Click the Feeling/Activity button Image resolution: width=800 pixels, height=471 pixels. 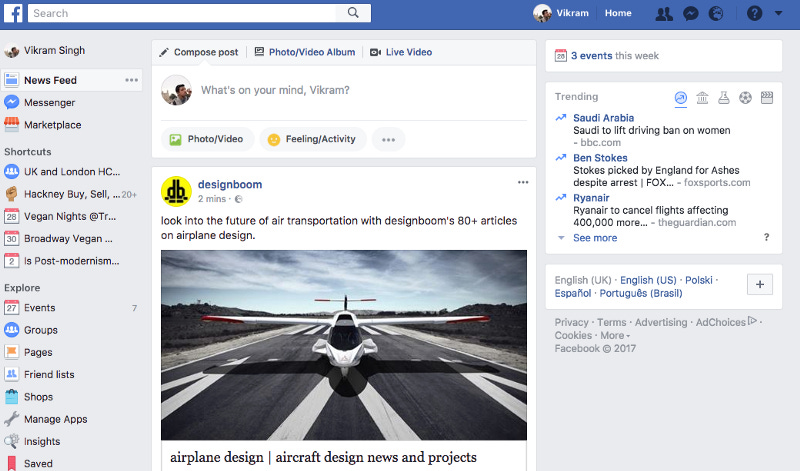(313, 139)
